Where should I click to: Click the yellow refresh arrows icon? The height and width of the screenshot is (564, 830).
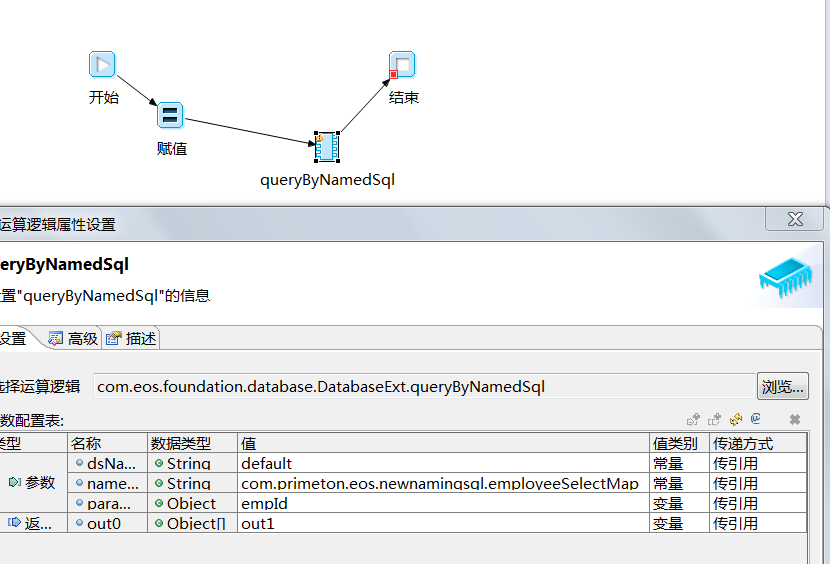tap(736, 419)
